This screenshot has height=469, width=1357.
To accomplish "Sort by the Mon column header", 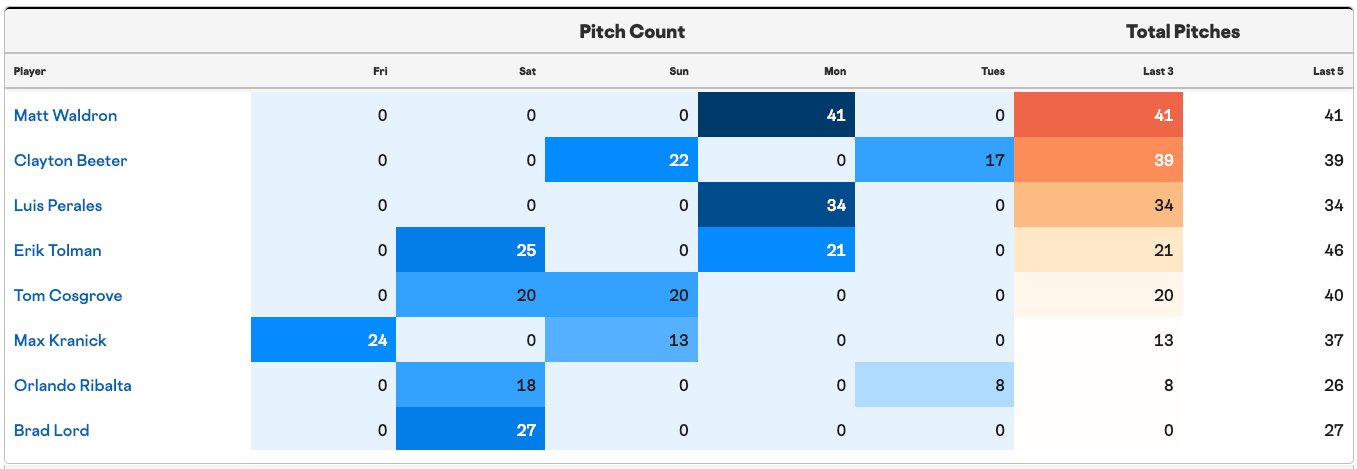I will [835, 72].
